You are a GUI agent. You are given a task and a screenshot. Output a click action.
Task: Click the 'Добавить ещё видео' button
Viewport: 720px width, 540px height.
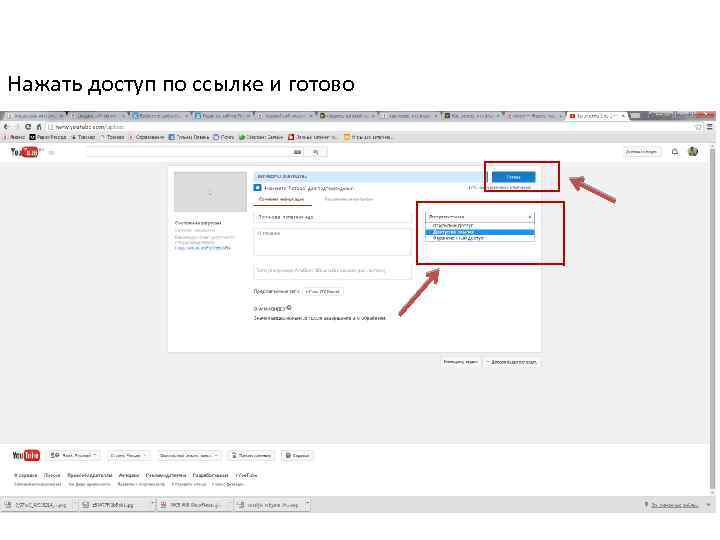512,362
